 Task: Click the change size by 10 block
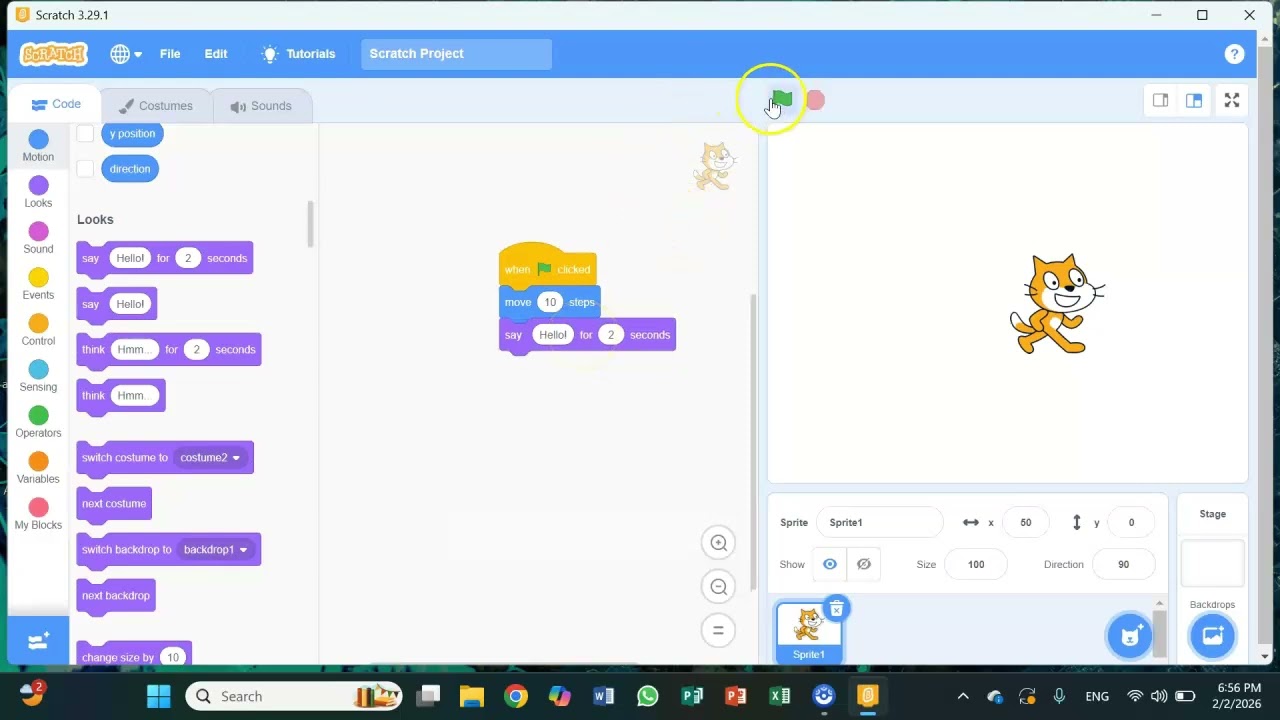[x=133, y=655]
